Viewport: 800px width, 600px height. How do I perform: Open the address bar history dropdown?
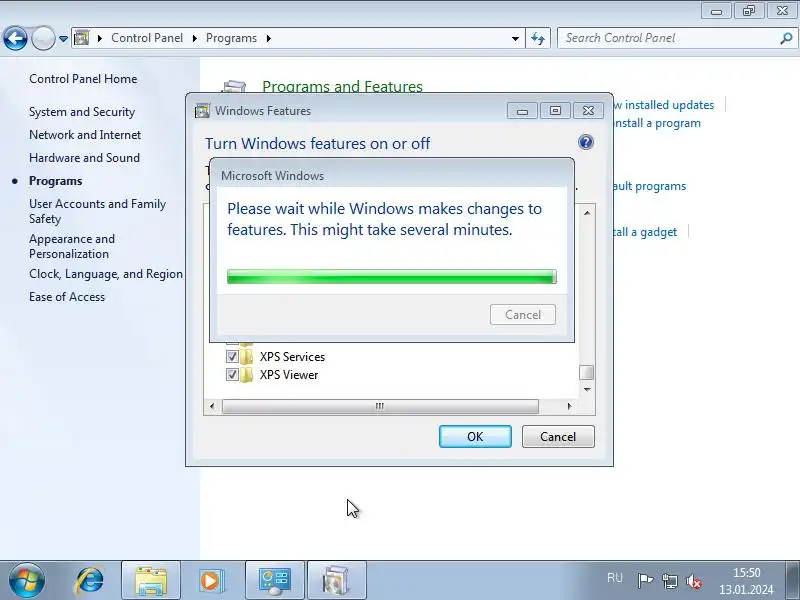pos(515,38)
